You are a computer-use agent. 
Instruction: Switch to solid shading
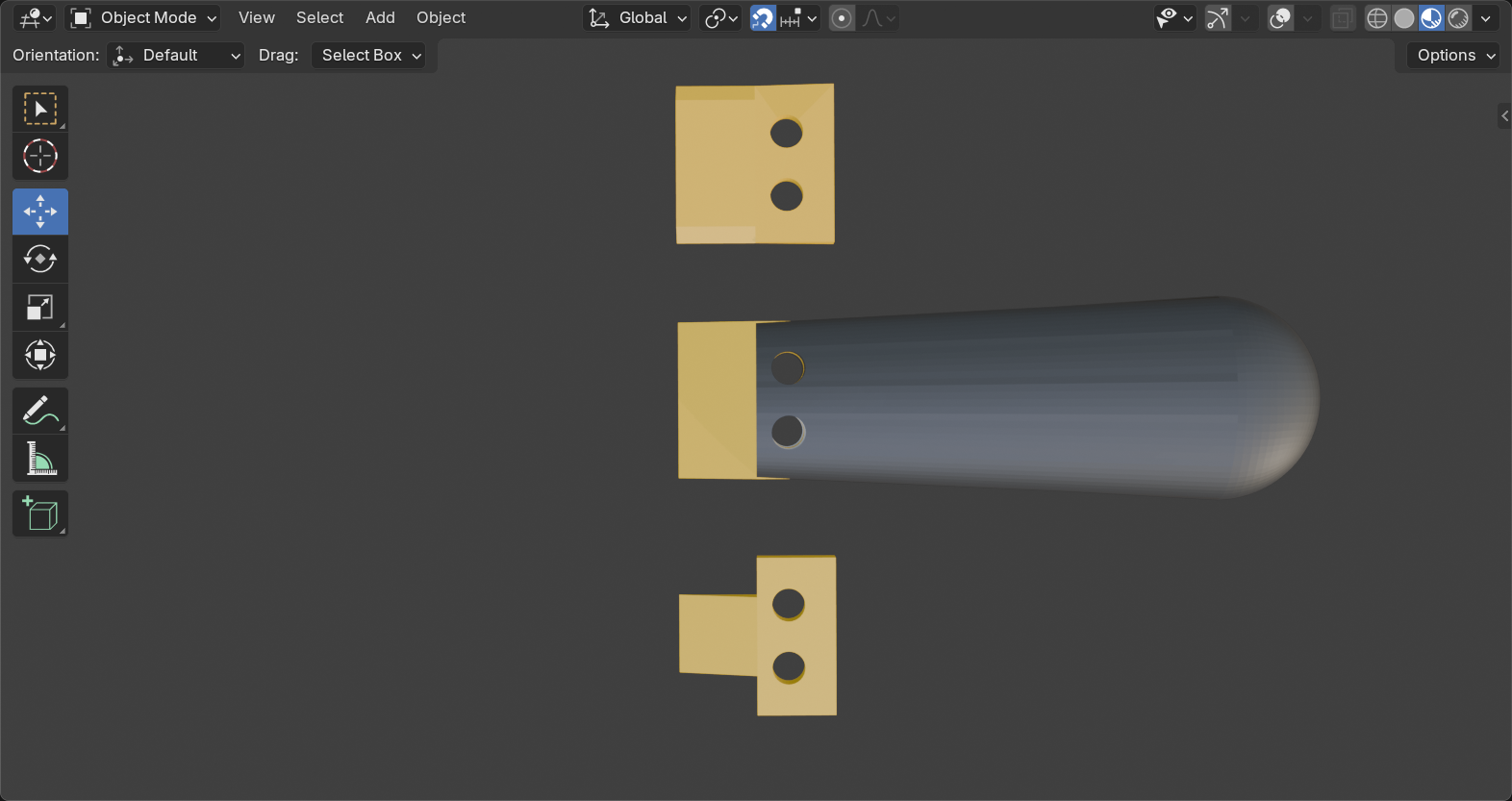click(1404, 17)
